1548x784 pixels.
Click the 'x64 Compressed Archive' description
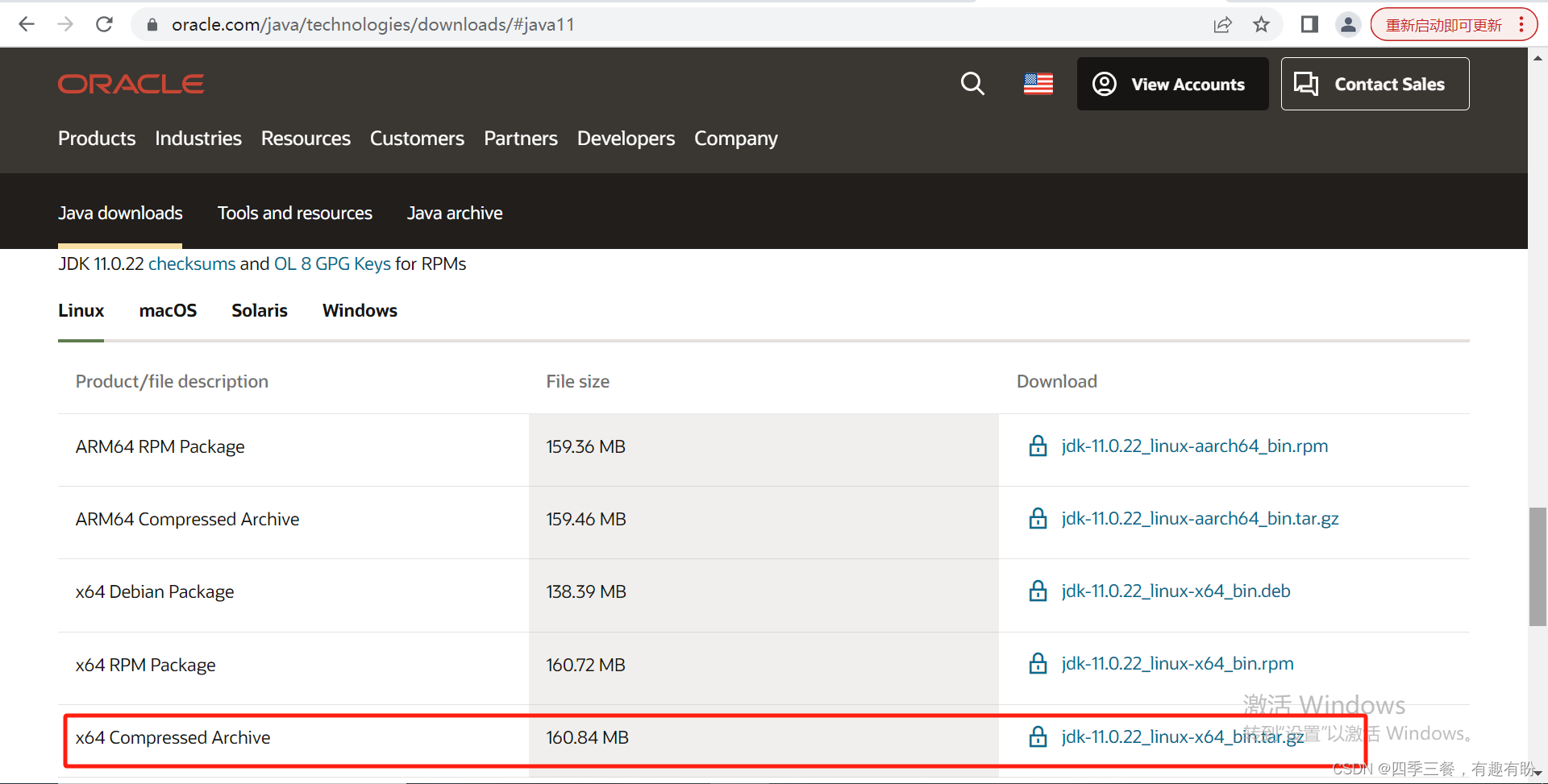173,737
